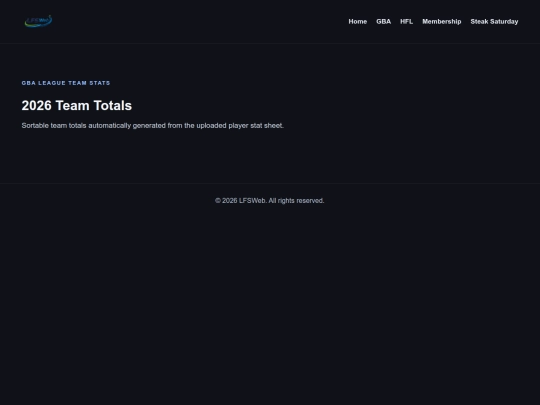Click the "uploaded player stat sheet" phrase
The image size is (540, 405).
coord(240,126)
